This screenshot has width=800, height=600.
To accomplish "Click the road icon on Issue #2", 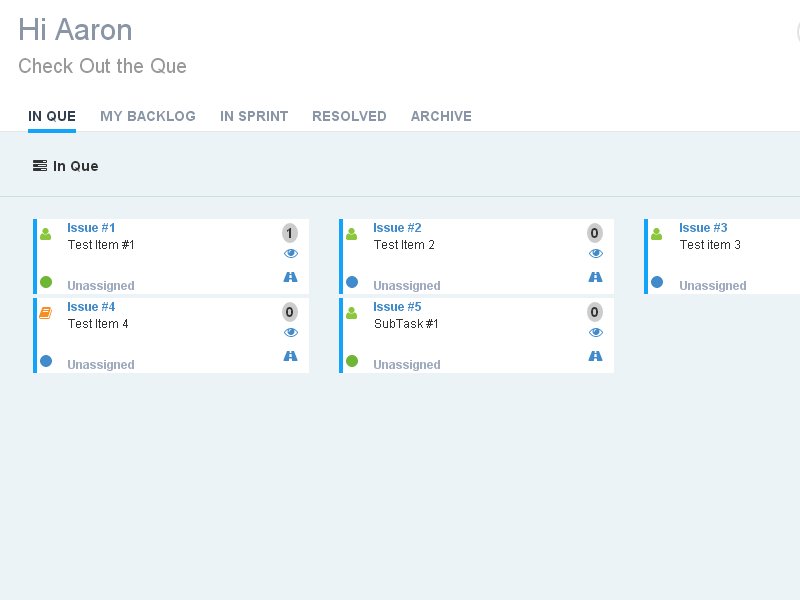I will [x=595, y=277].
